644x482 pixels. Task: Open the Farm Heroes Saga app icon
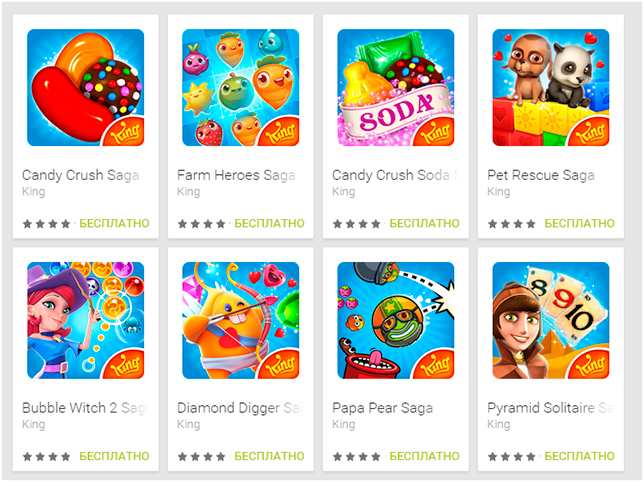[x=241, y=87]
